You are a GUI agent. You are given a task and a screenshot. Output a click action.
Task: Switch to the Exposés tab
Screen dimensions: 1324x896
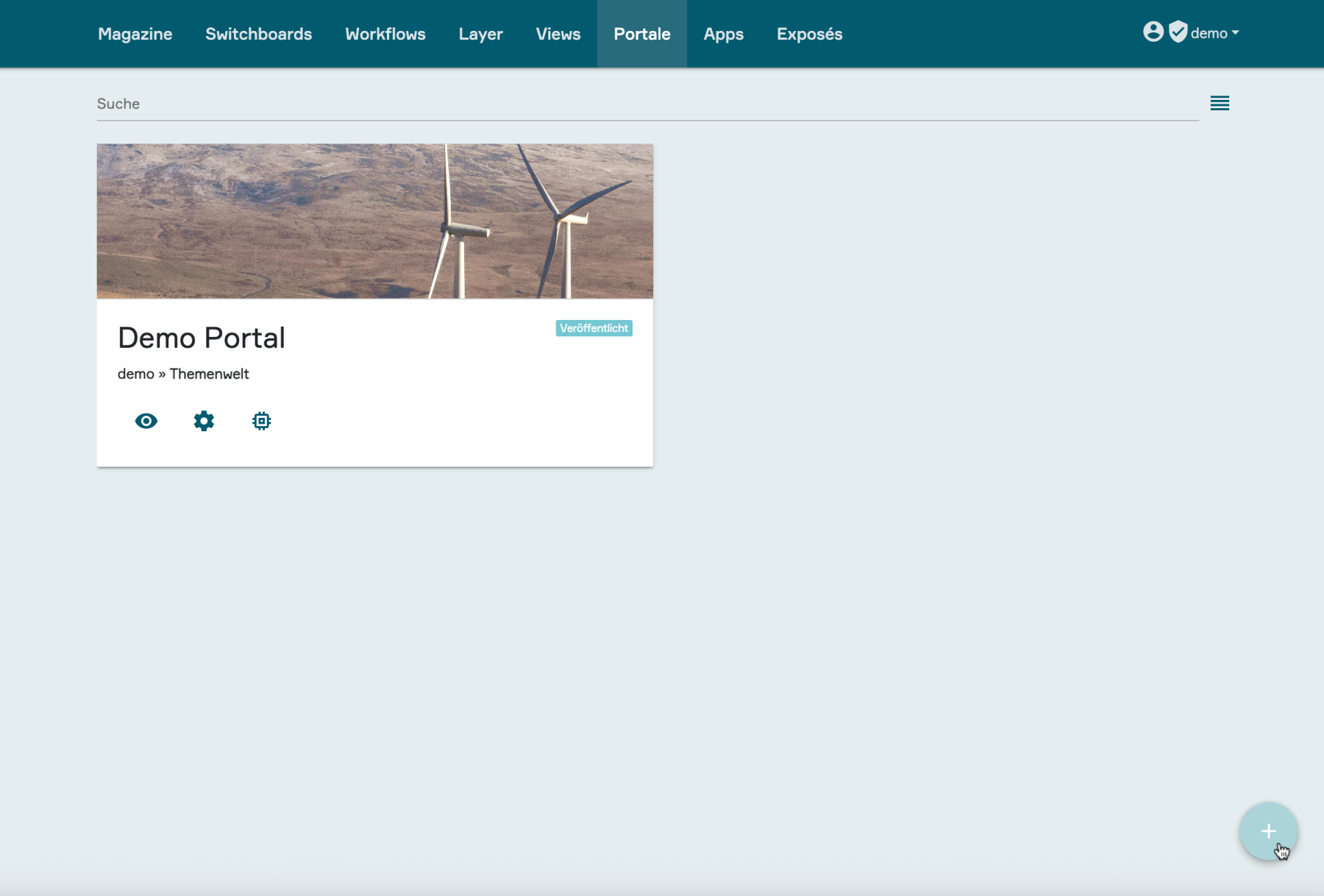tap(809, 34)
